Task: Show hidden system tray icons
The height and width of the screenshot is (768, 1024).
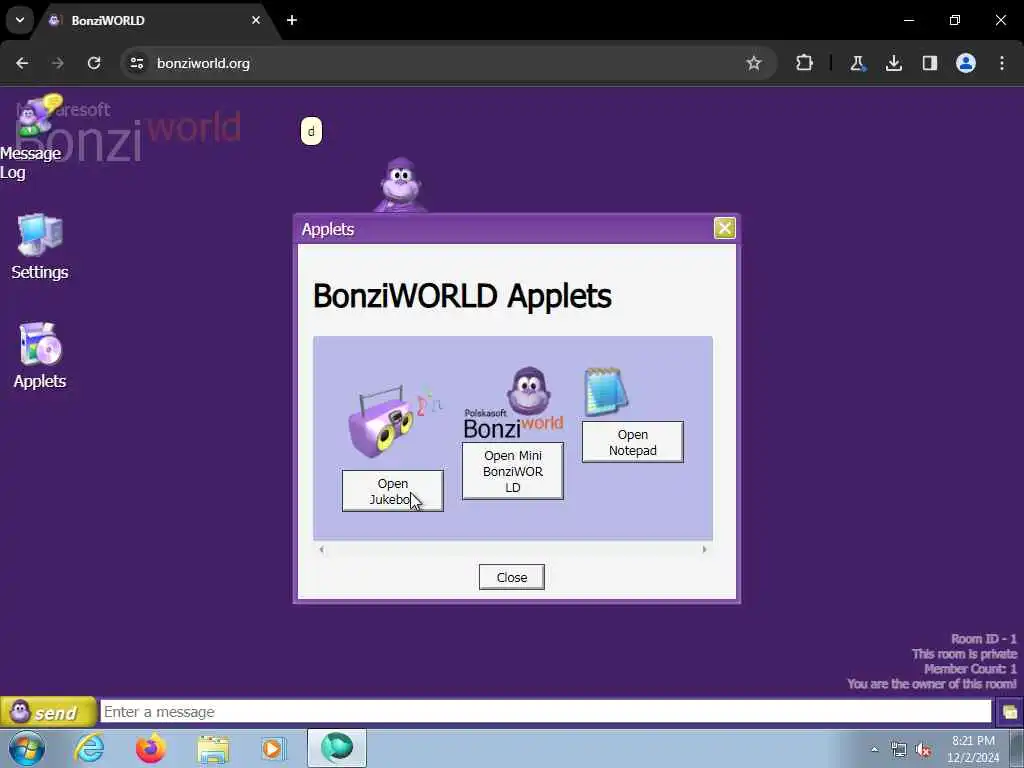Action: point(874,749)
